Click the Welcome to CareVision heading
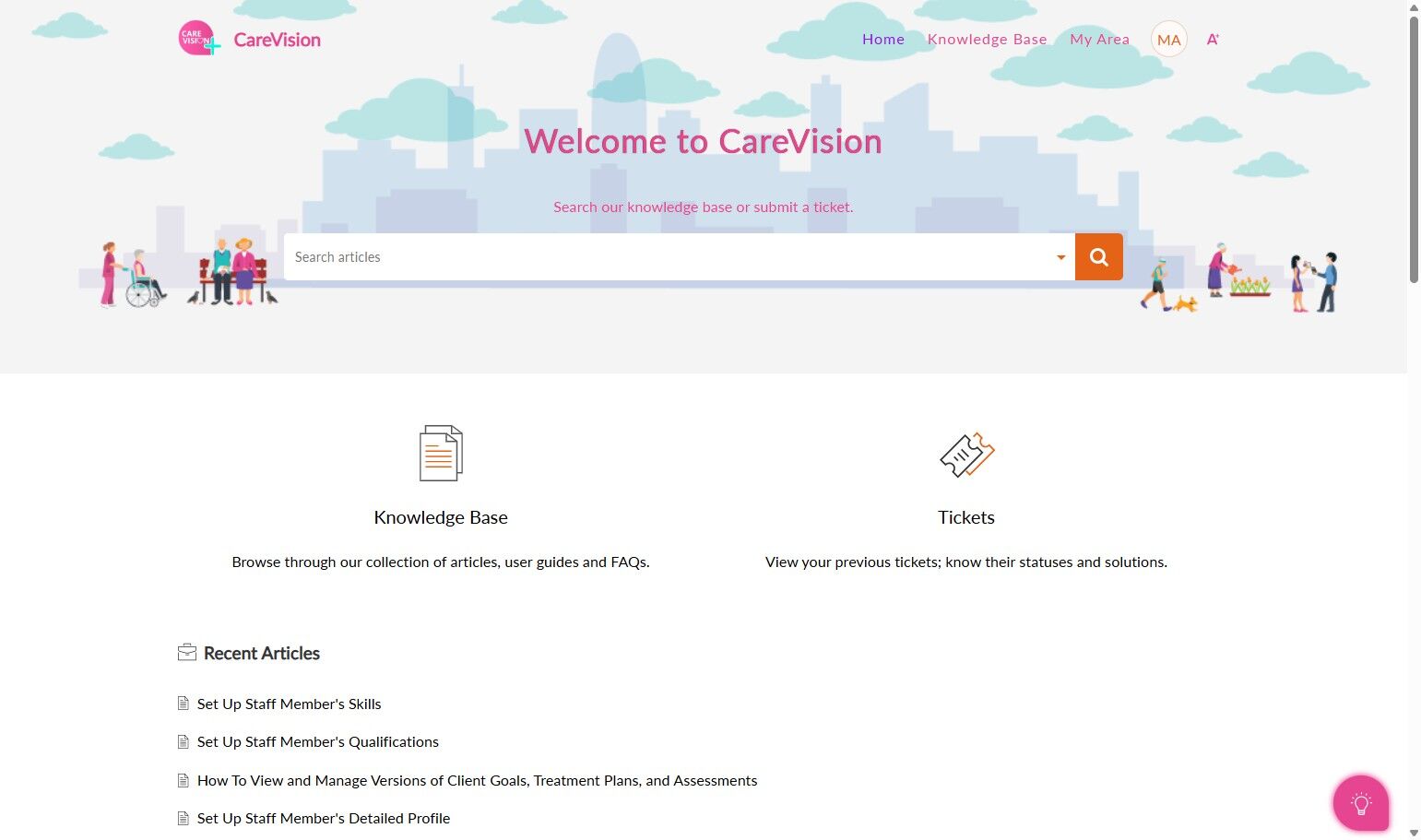The width and height of the screenshot is (1421, 840). coord(703,141)
